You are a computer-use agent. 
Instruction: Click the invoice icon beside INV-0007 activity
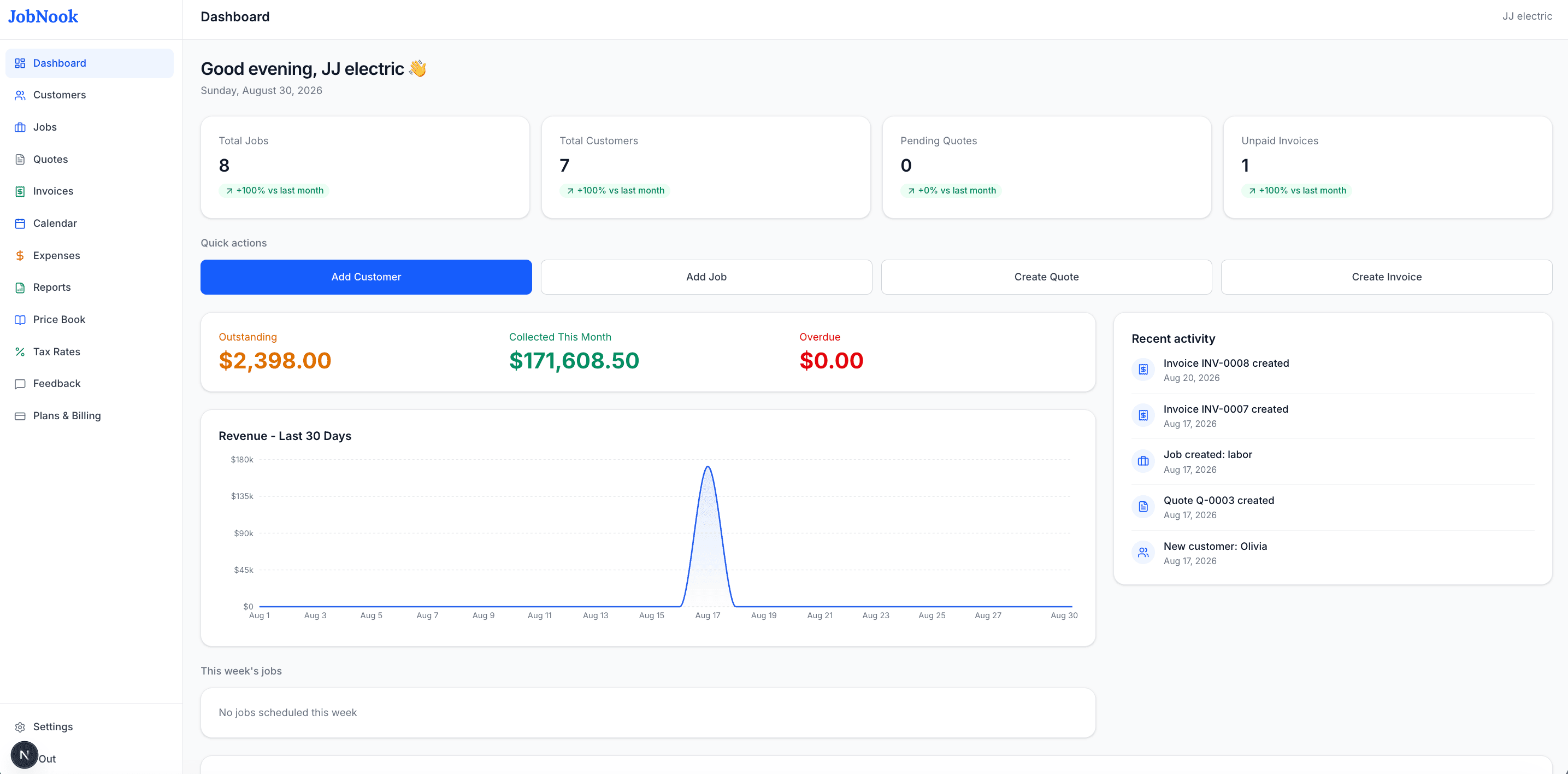click(x=1143, y=415)
